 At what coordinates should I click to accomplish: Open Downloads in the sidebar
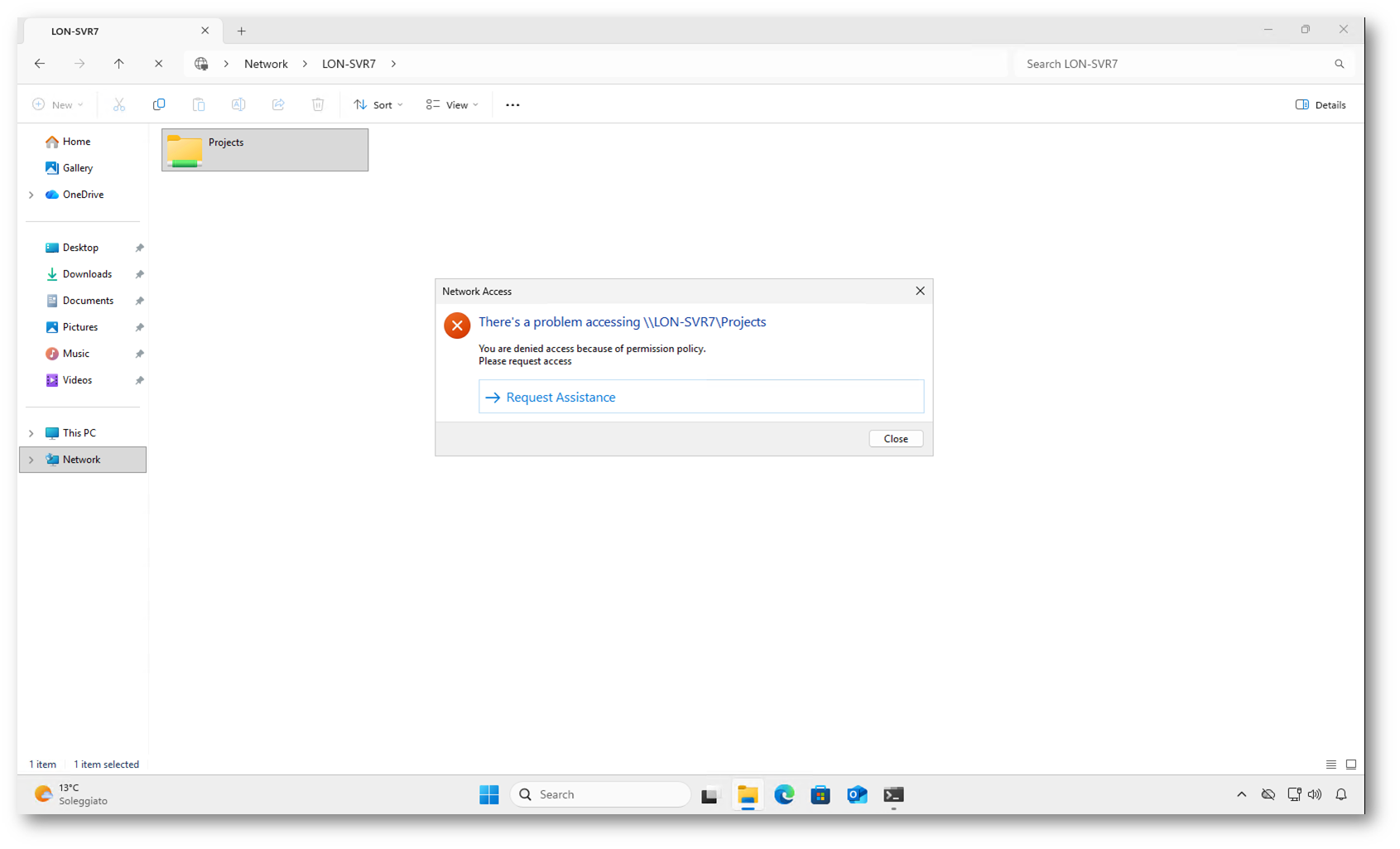[x=87, y=274]
